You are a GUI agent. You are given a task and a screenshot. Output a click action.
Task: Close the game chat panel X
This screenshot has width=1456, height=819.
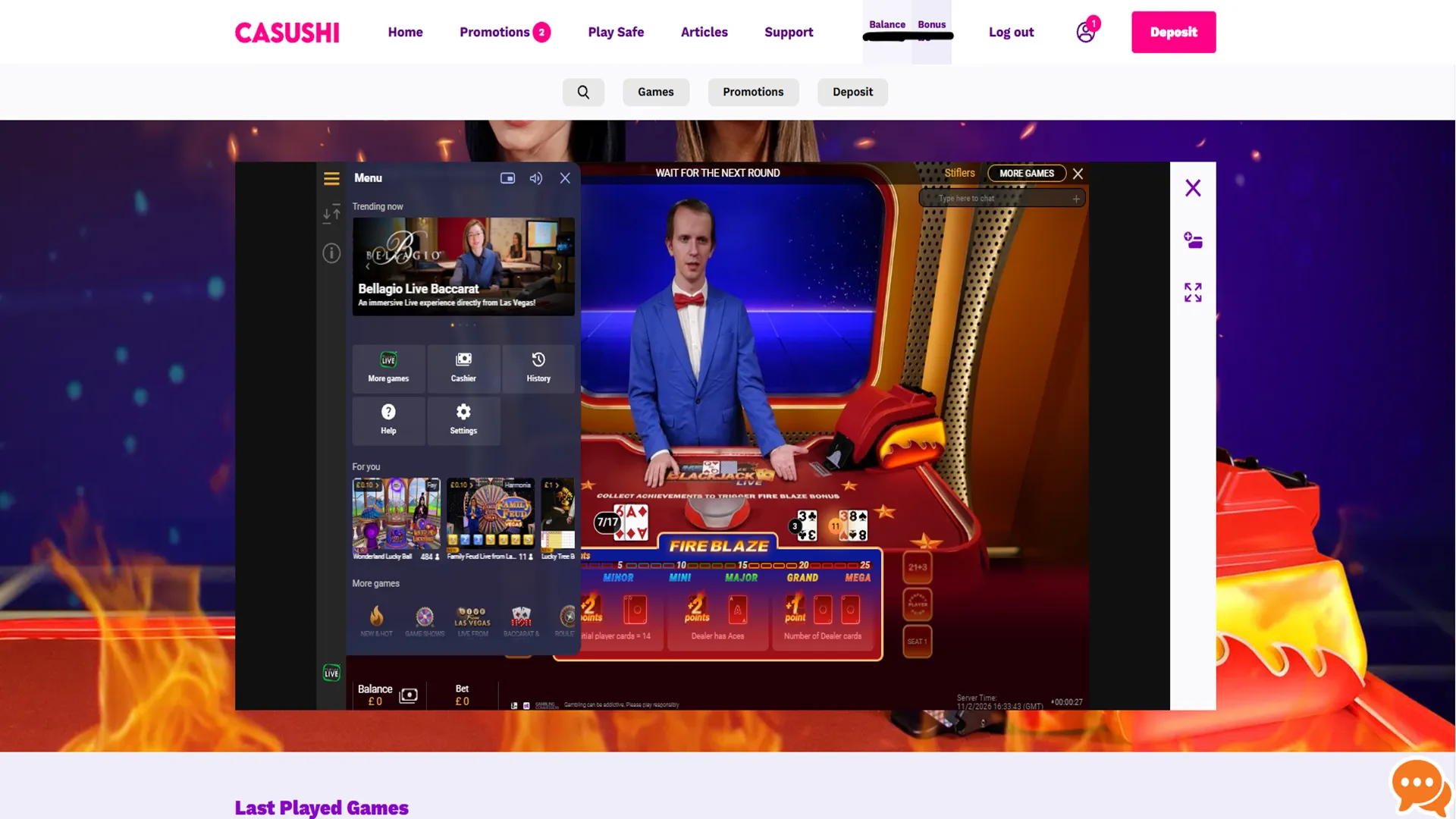point(1078,174)
